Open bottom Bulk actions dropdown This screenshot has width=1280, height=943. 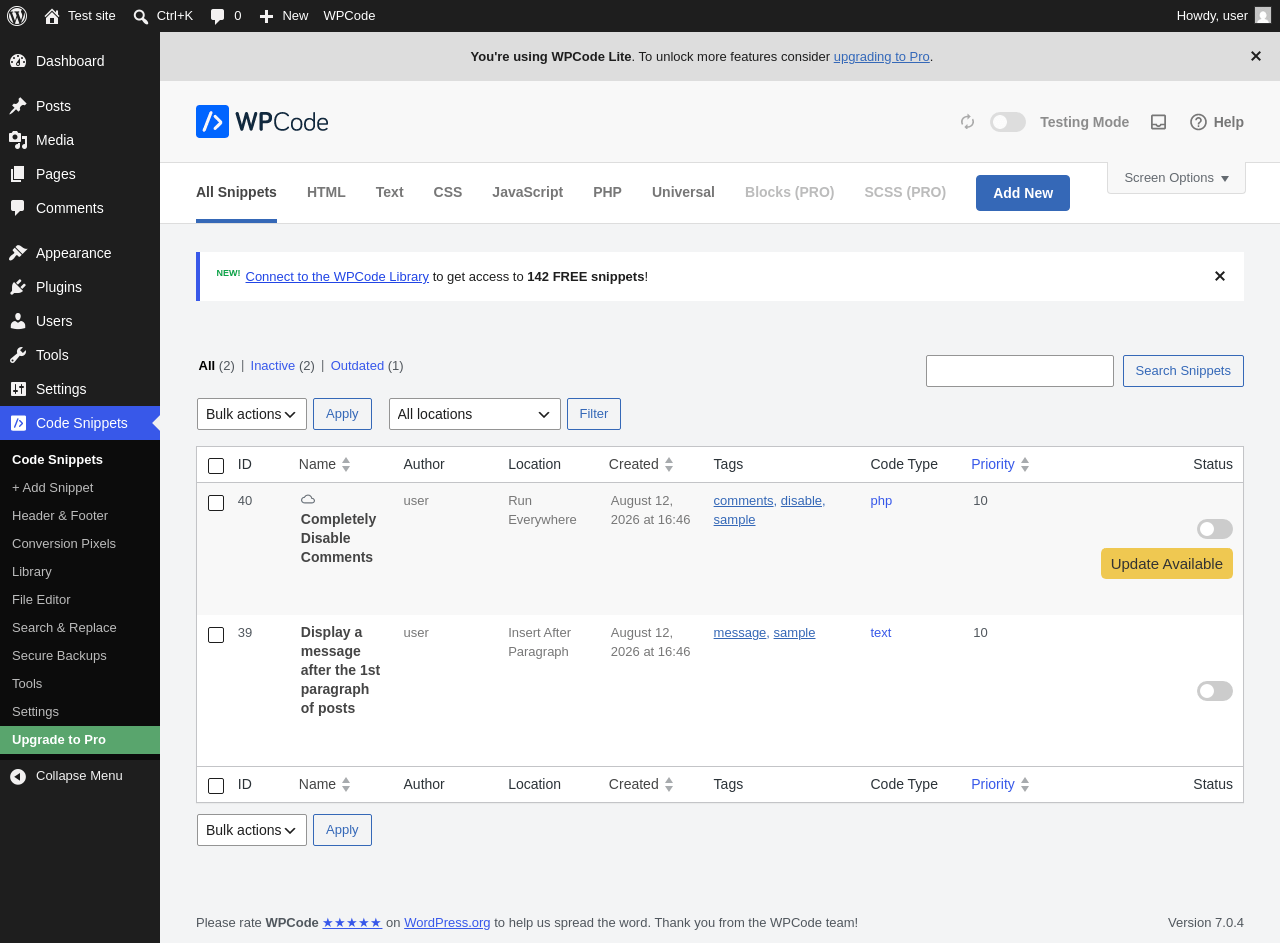click(252, 830)
